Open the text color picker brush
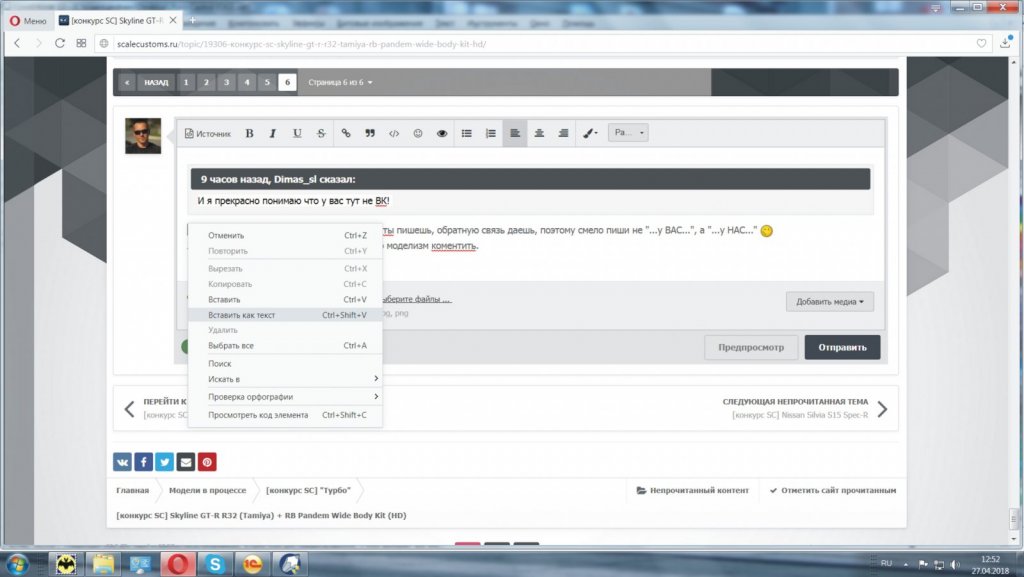The image size is (1024, 577). 590,133
